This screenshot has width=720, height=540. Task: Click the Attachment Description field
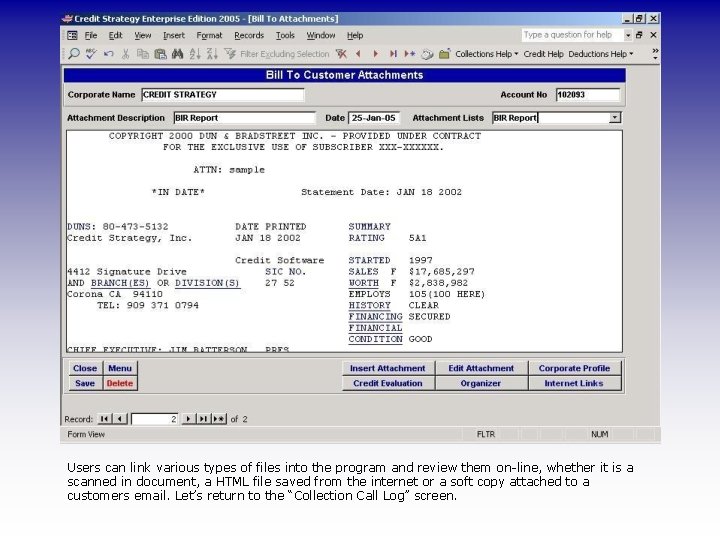tap(245, 118)
